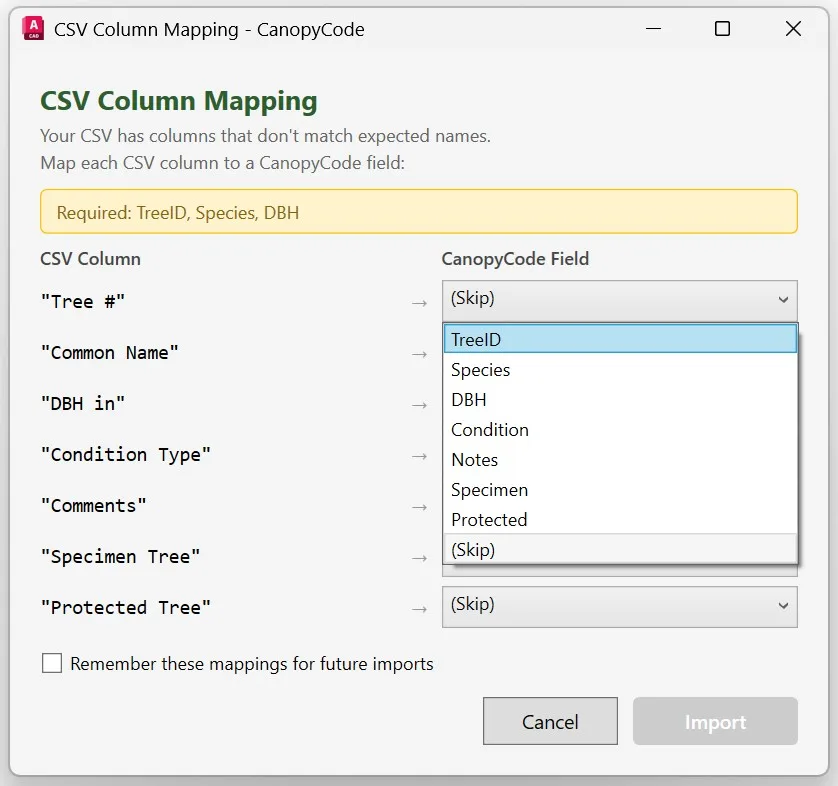Maximize the CSV Column Mapping window
This screenshot has width=838, height=786.
pos(722,28)
